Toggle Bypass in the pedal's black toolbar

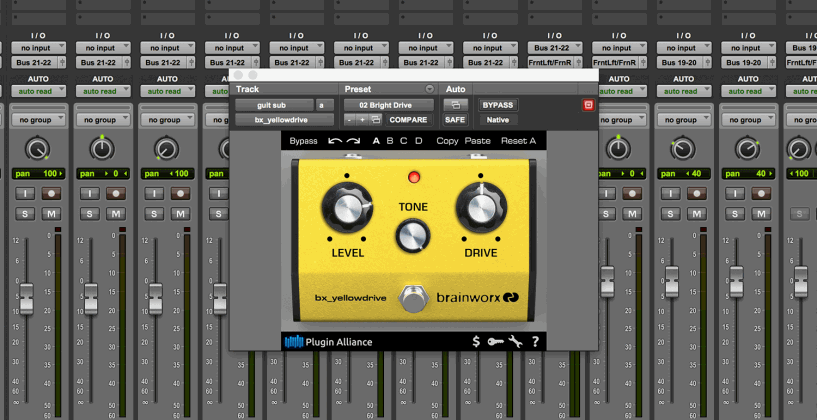(x=303, y=141)
